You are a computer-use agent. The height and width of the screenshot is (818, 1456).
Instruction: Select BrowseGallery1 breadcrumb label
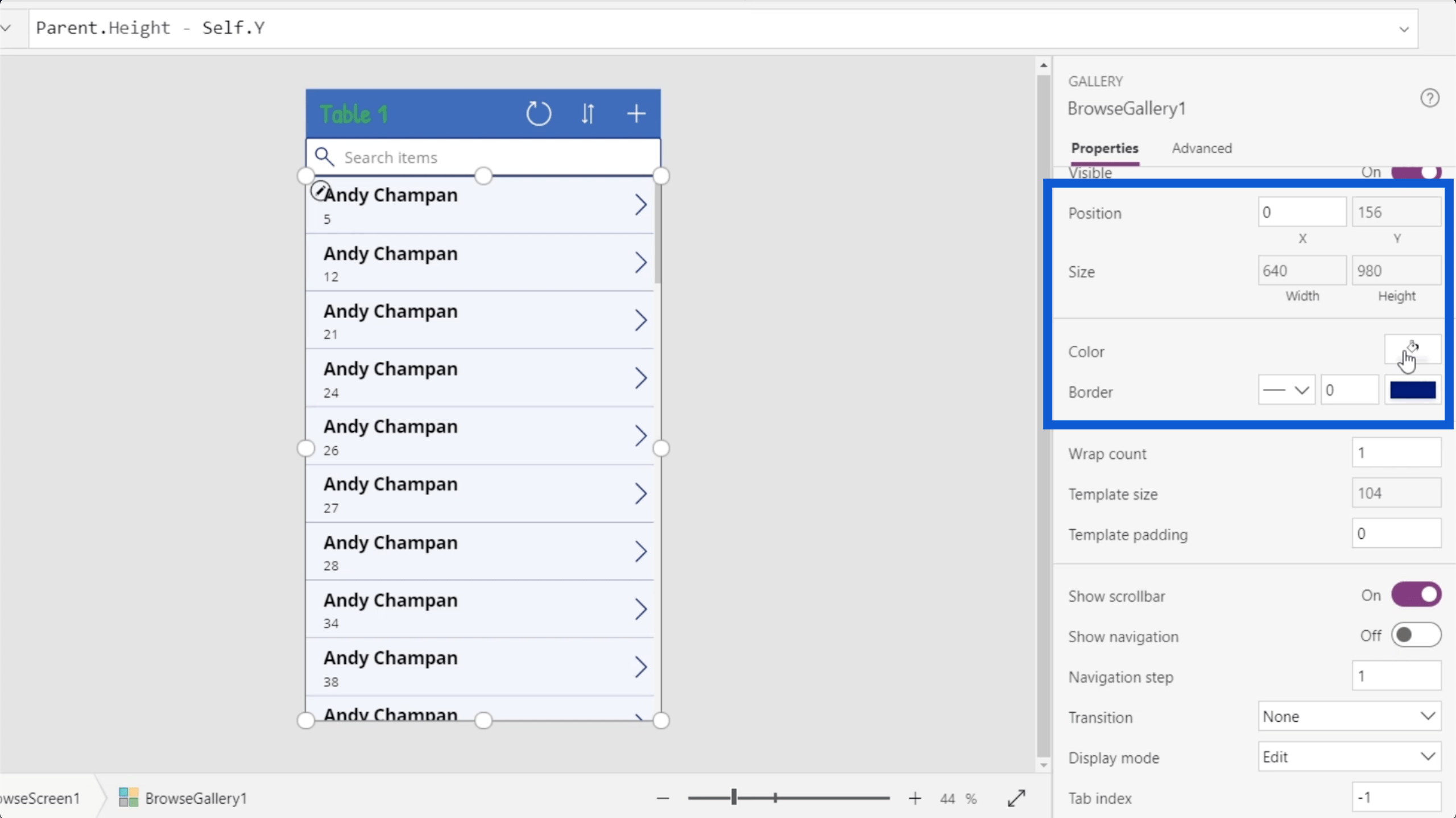pos(196,798)
